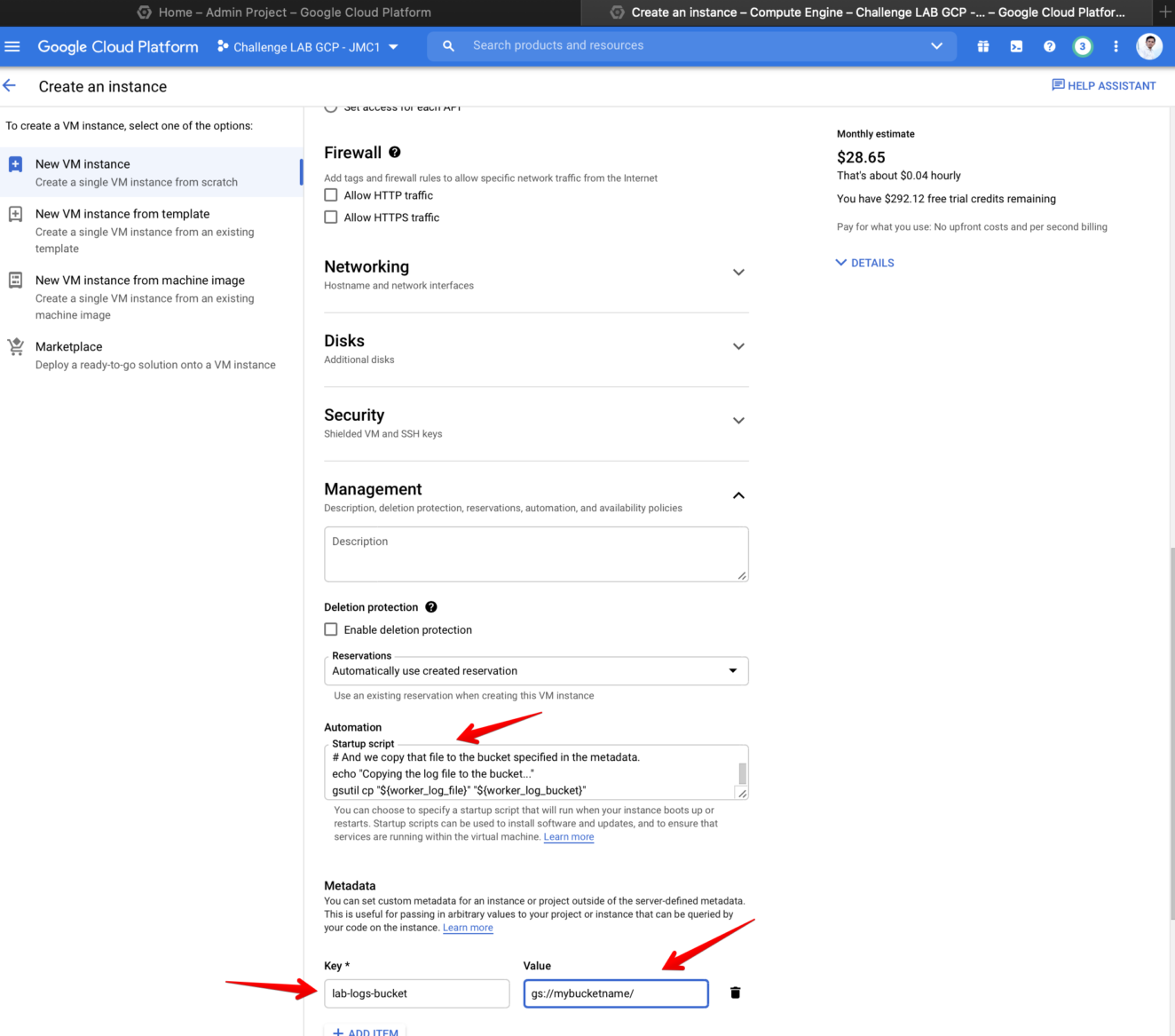Focus the metadata Value field
Screen dimensions: 1175x1036
click(x=616, y=993)
